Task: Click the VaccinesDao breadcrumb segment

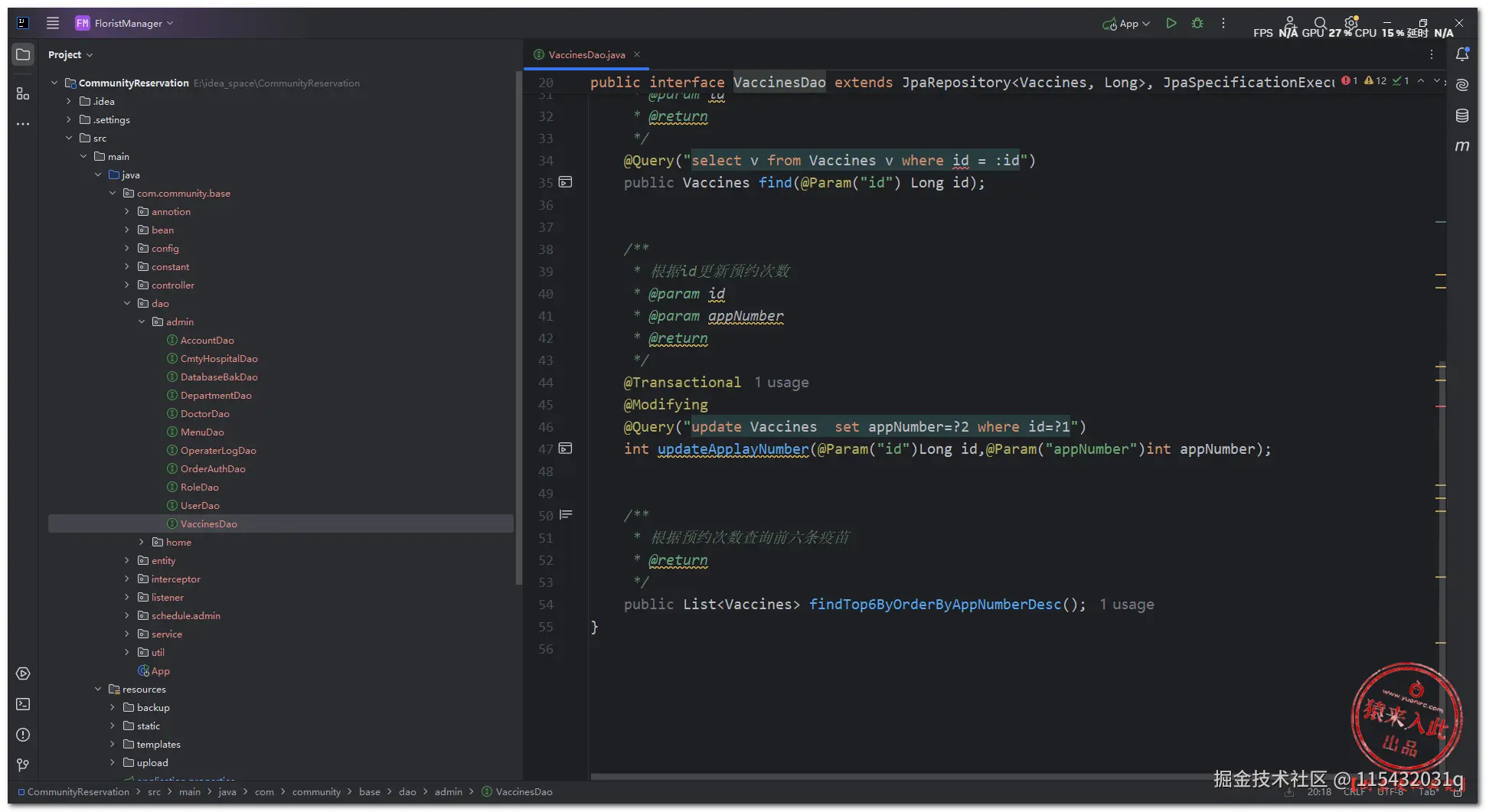Action: pyautogui.click(x=524, y=792)
